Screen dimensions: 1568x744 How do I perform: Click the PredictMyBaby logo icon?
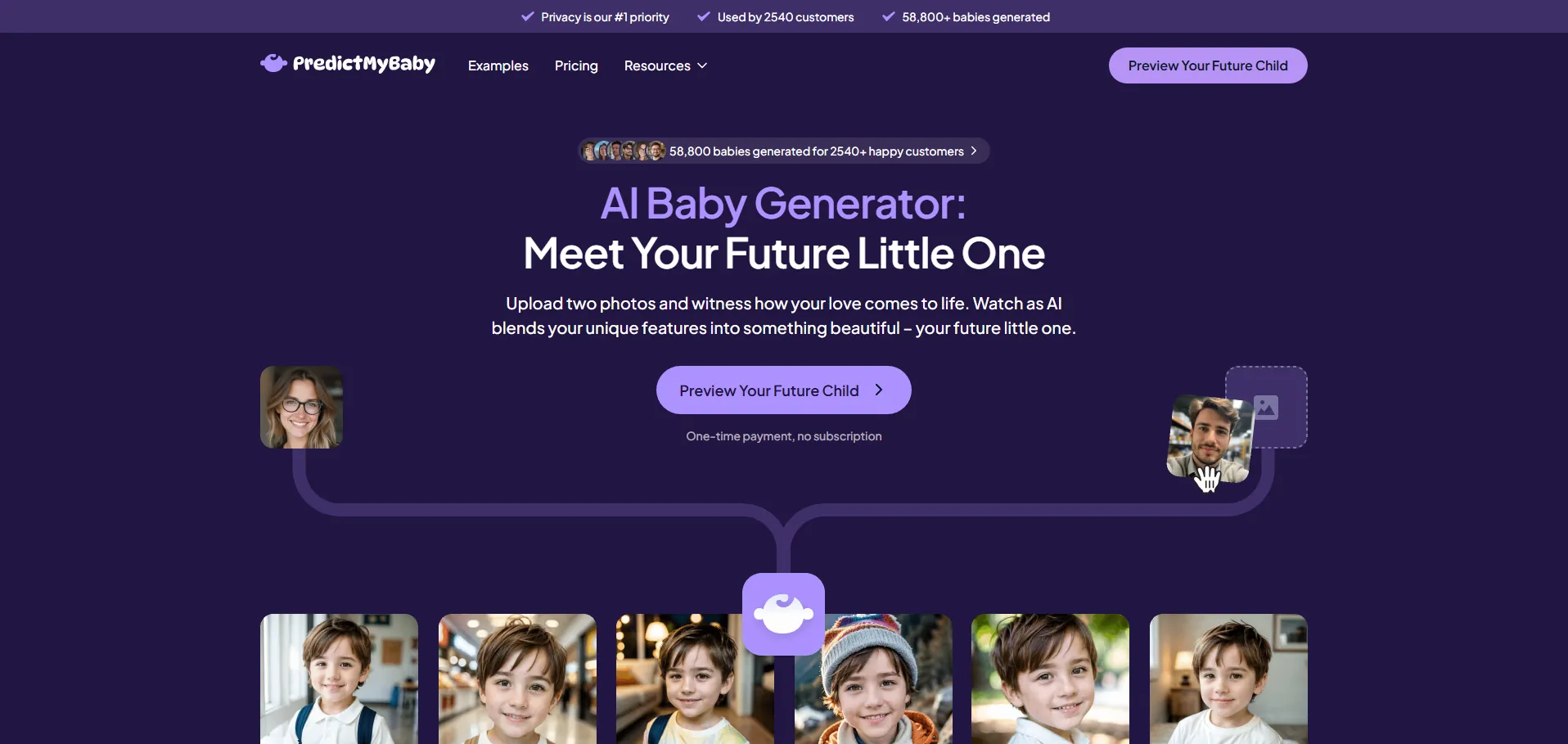pyautogui.click(x=273, y=63)
